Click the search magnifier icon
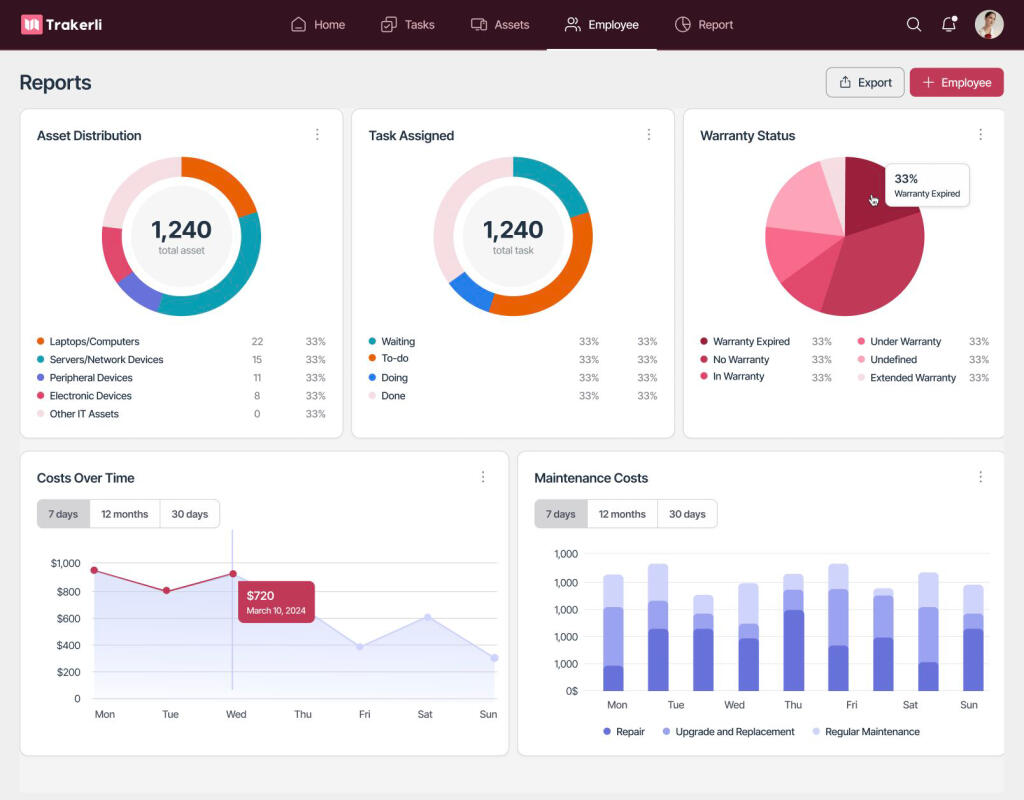Screen dimensions: 1024x800 [913, 25]
